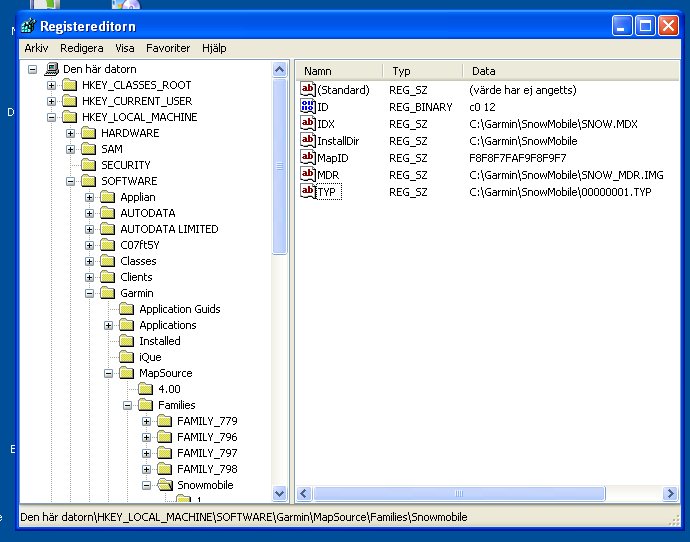Click value pane scroll right arrow
Viewport: 690px width, 542px height.
pyautogui.click(x=670, y=494)
